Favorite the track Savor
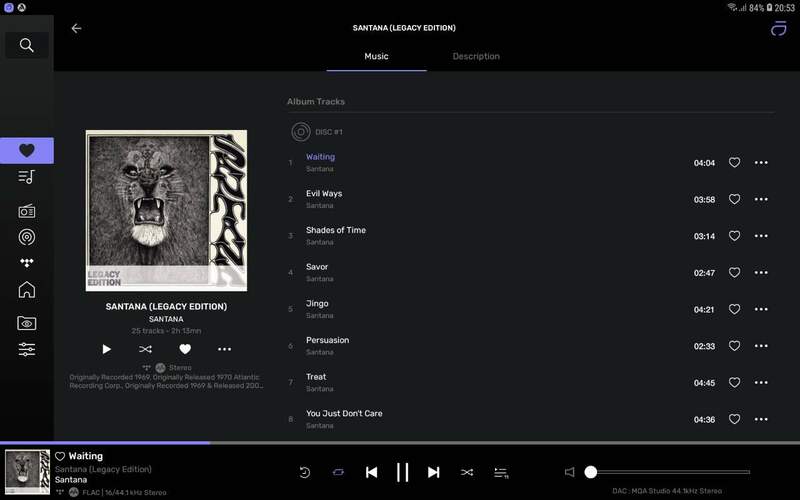 point(734,273)
